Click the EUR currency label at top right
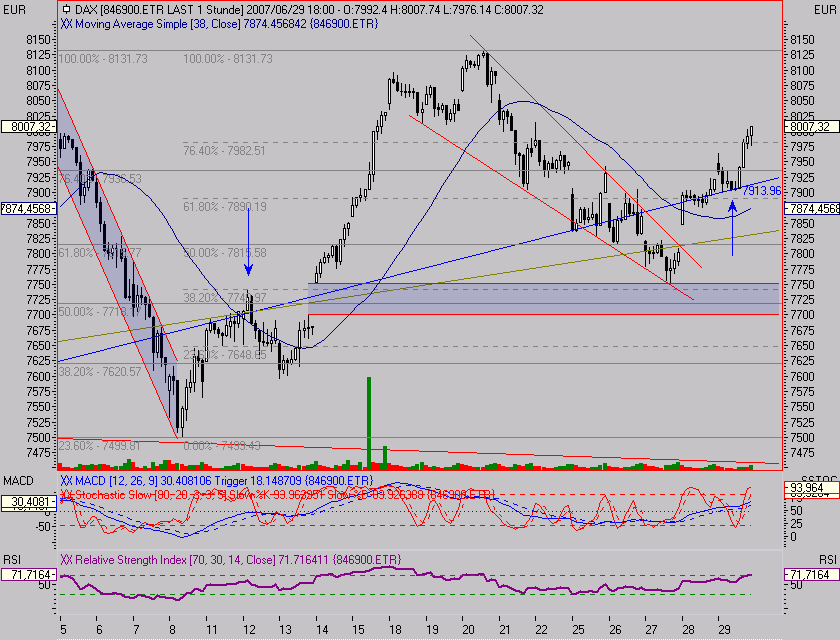Screen dimensions: 840x640 807,7
